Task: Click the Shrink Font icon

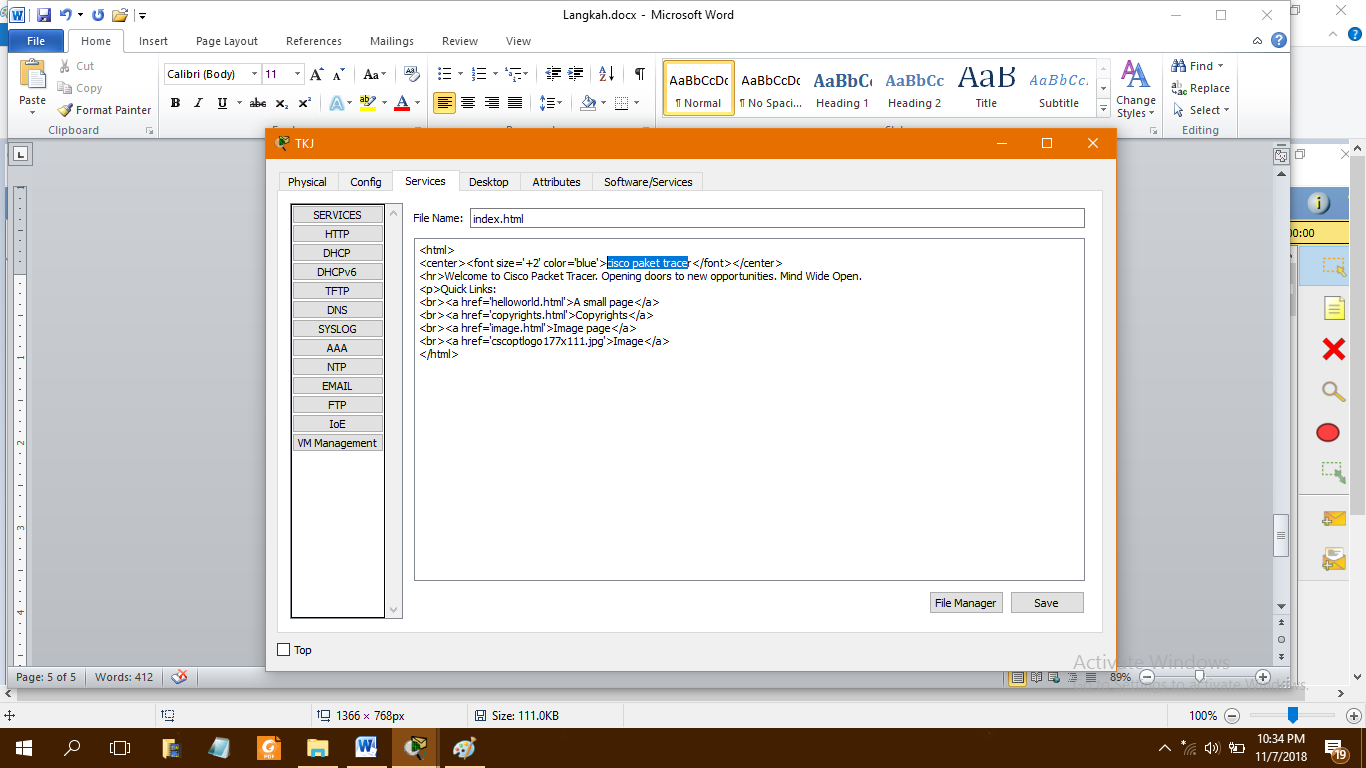Action: coord(338,74)
